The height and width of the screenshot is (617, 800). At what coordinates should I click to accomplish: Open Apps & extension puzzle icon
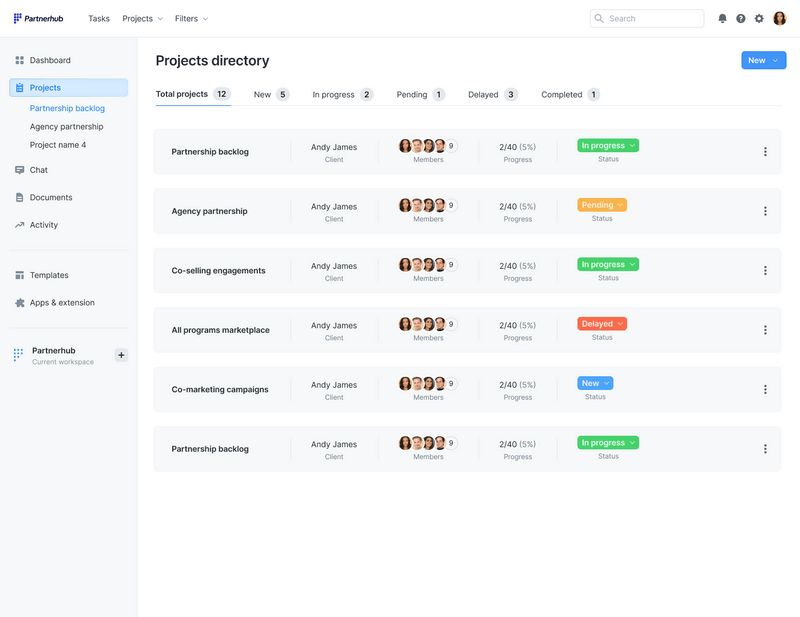(x=19, y=303)
